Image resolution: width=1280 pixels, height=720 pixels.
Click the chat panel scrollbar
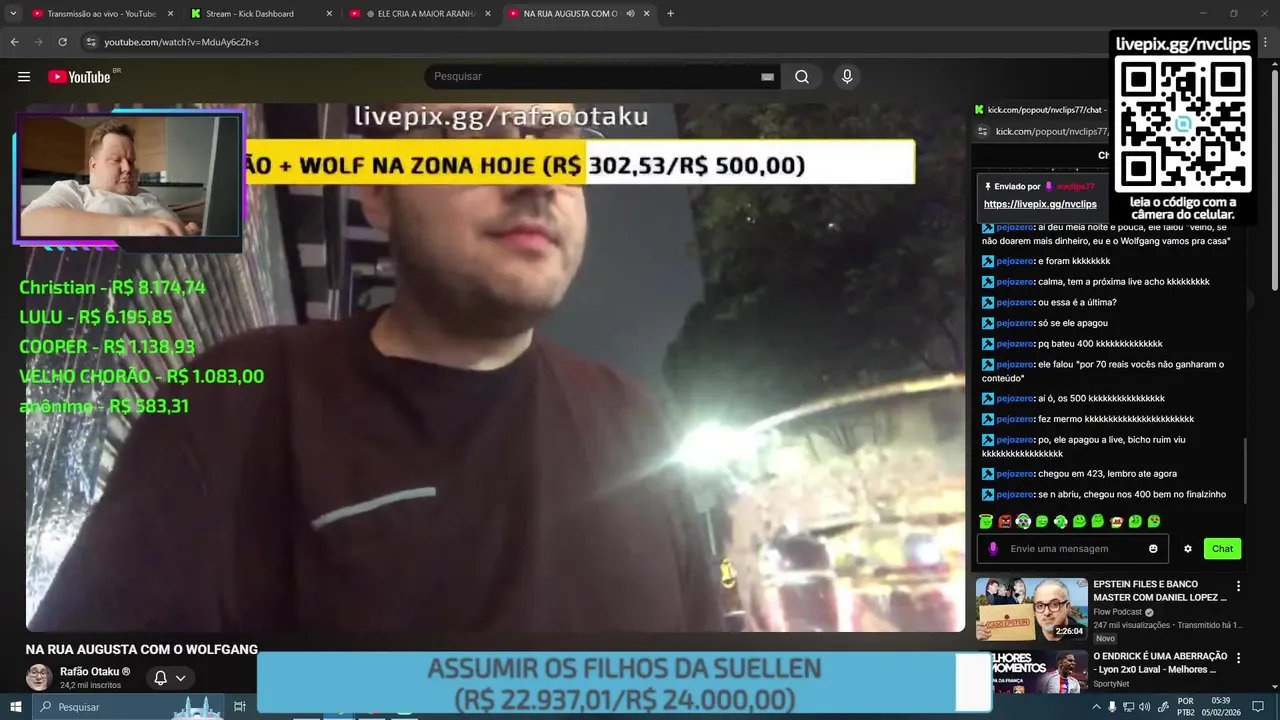(x=1246, y=470)
